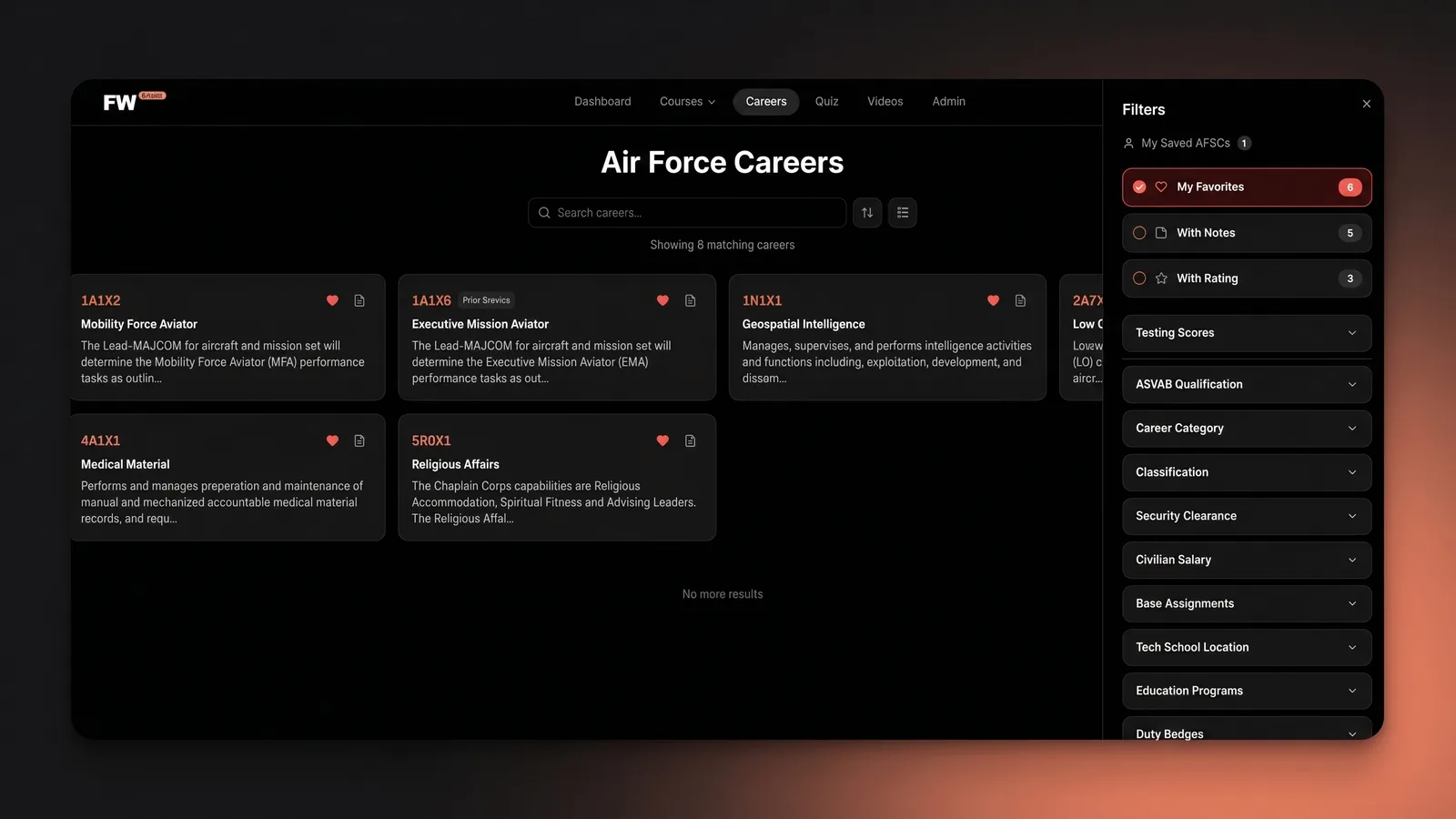This screenshot has width=1456, height=819.
Task: Click the sort order arrows icon
Action: click(867, 213)
